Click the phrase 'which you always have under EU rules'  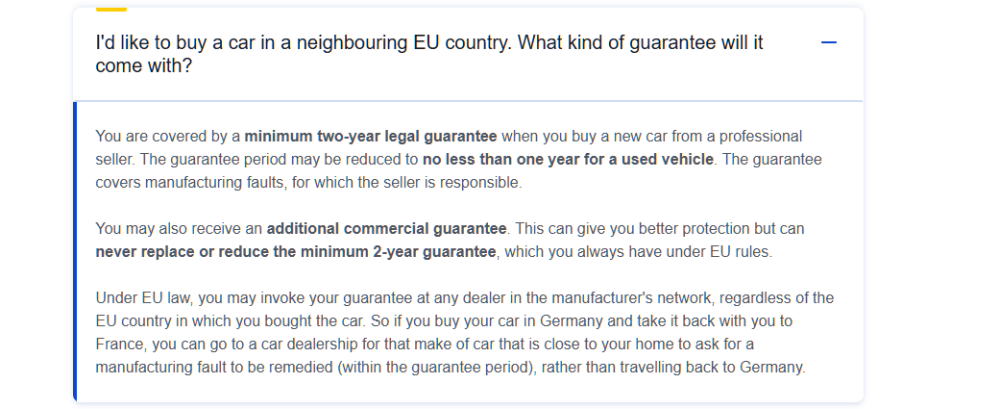[x=638, y=252]
